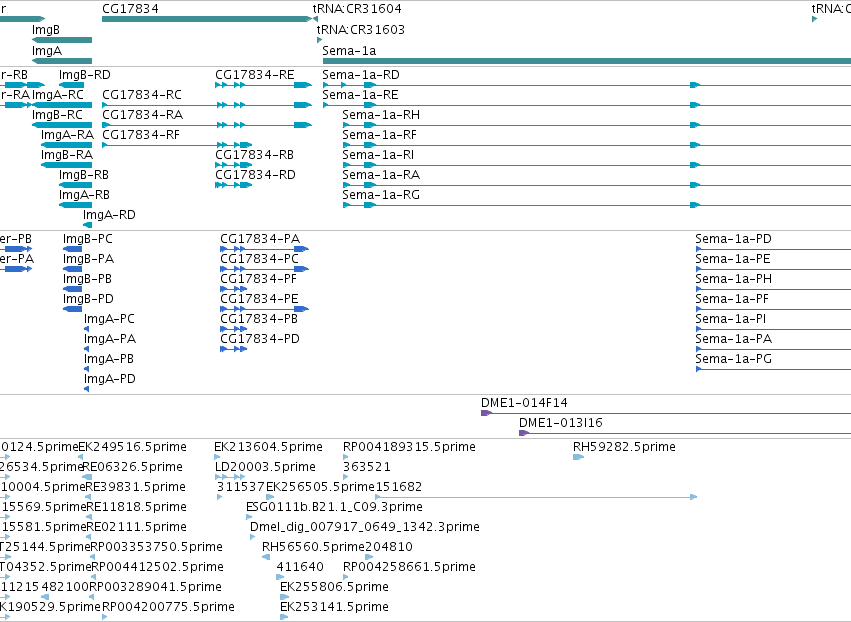Image resolution: width=851 pixels, height=622 pixels.
Task: Click transcript Sema-1a-RI label
Action: coord(378,155)
